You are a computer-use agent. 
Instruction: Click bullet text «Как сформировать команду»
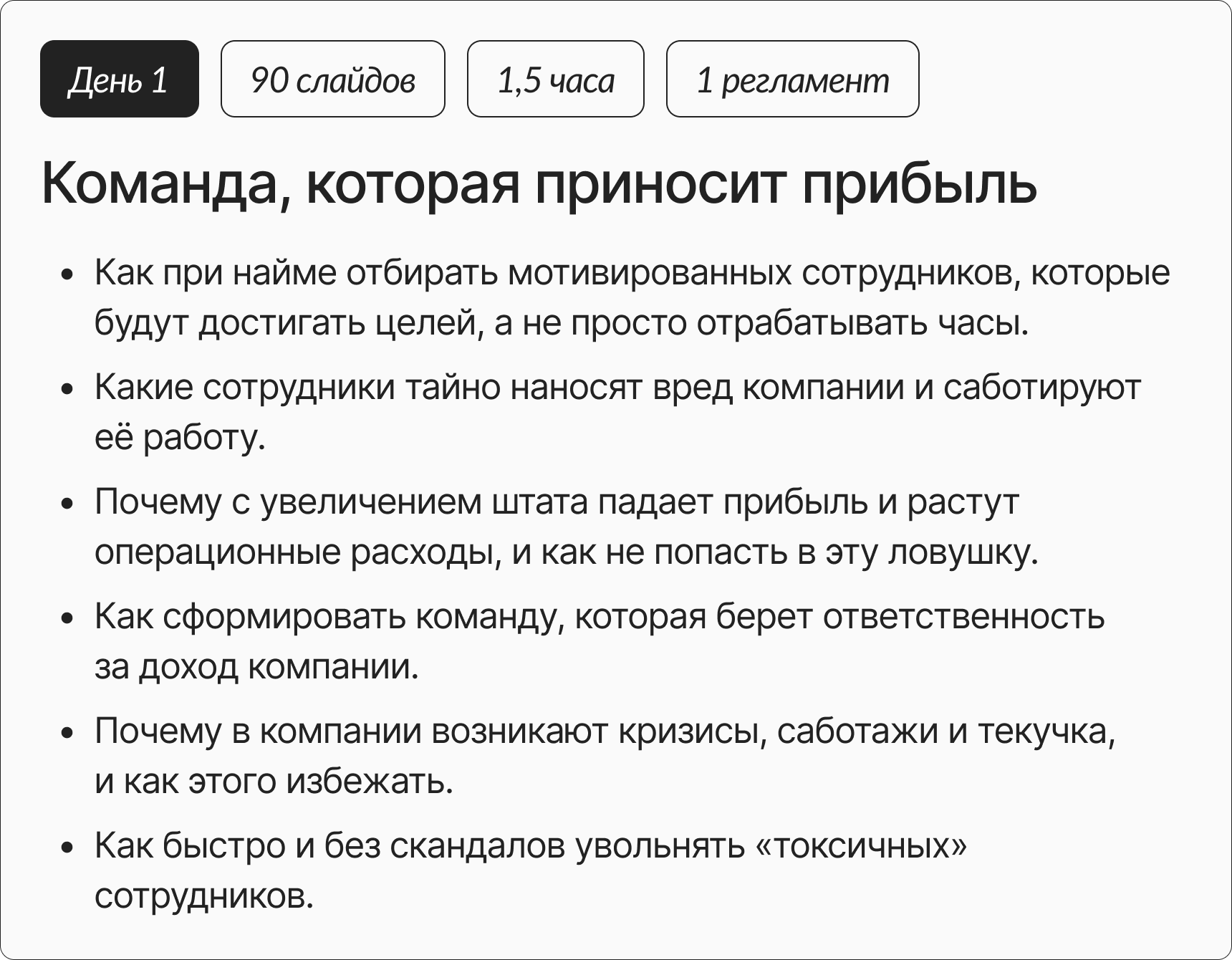point(599,616)
